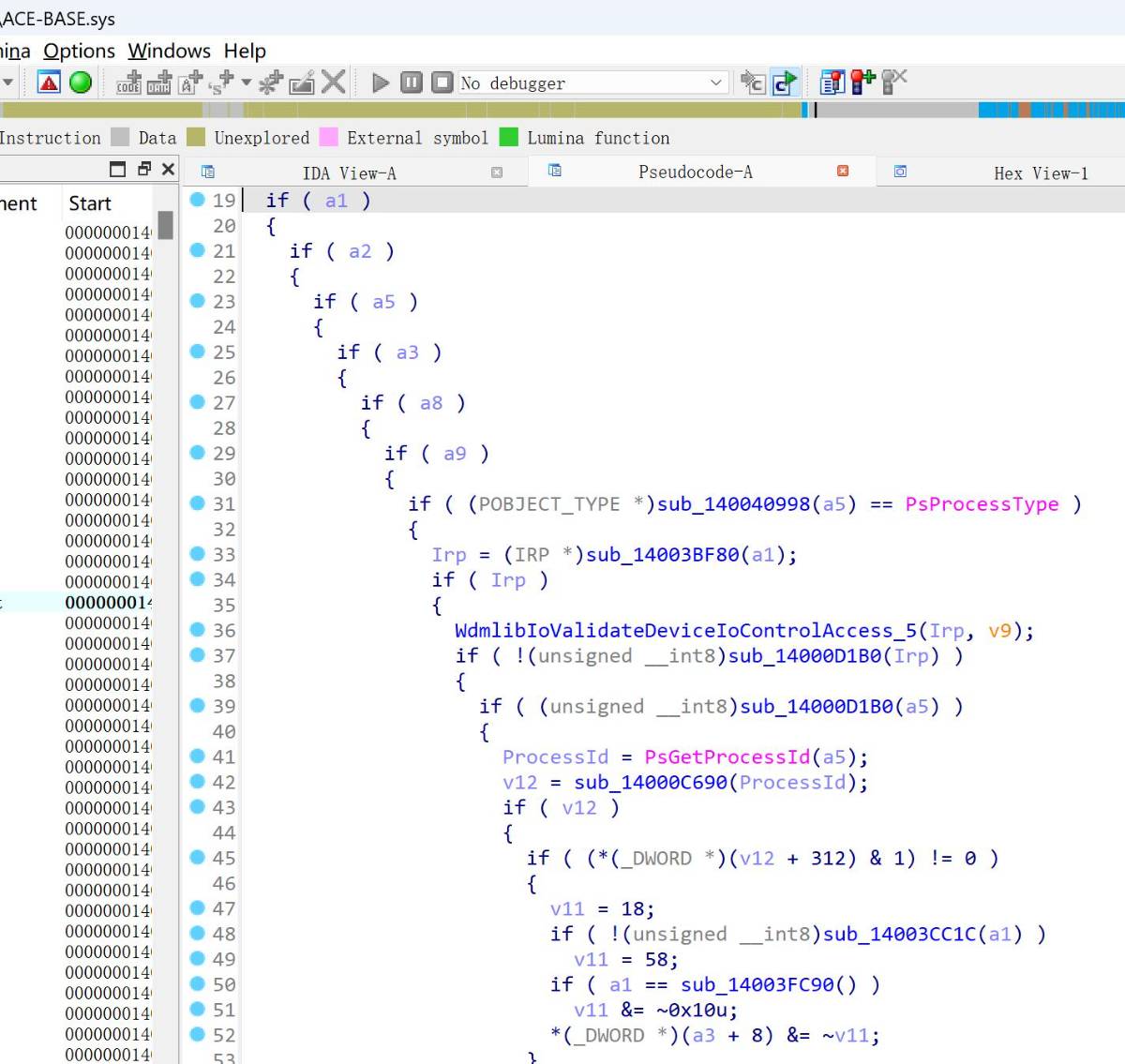Click the delete breakpoint icon with gray X

pos(894,82)
